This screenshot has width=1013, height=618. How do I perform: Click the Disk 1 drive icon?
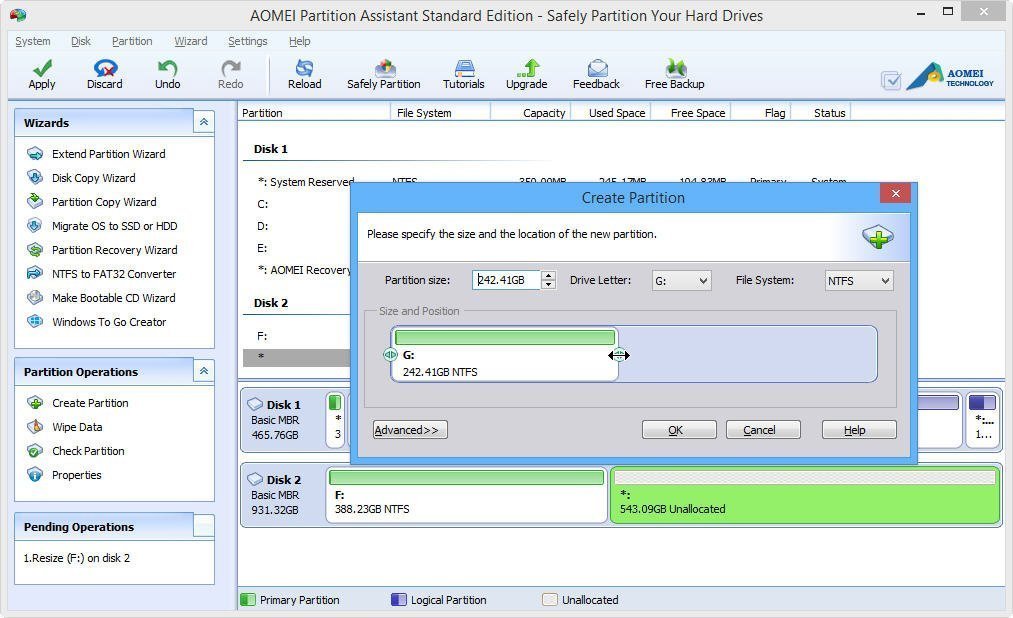(255, 404)
